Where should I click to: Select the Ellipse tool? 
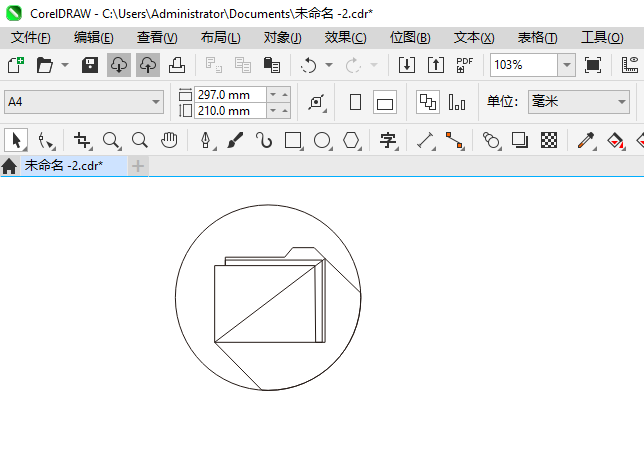pos(322,140)
